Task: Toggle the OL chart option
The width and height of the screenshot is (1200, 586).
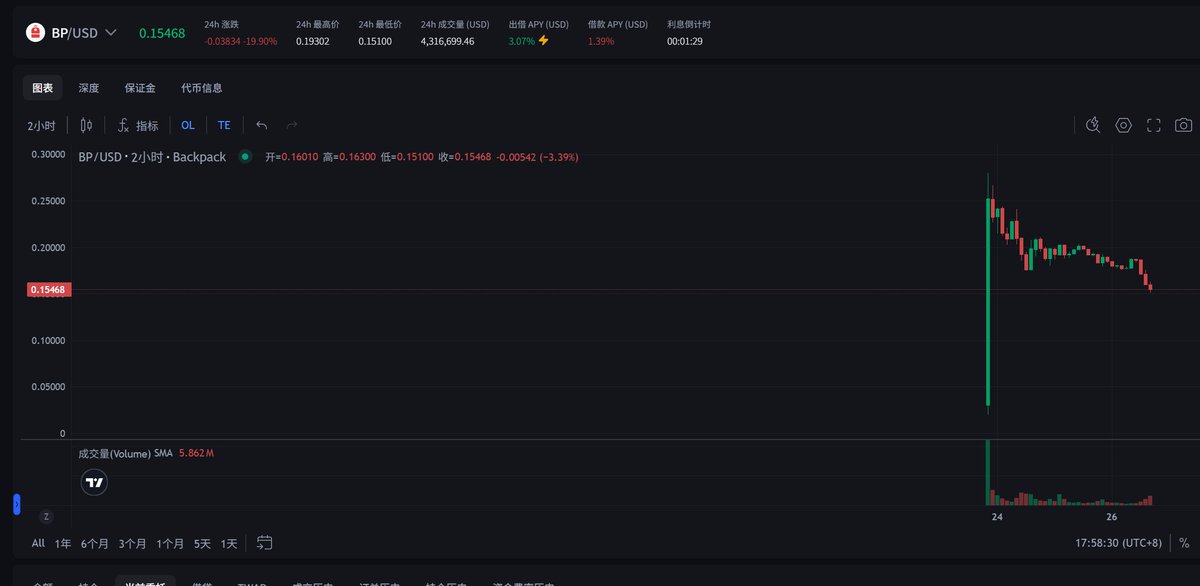Action: click(188, 125)
